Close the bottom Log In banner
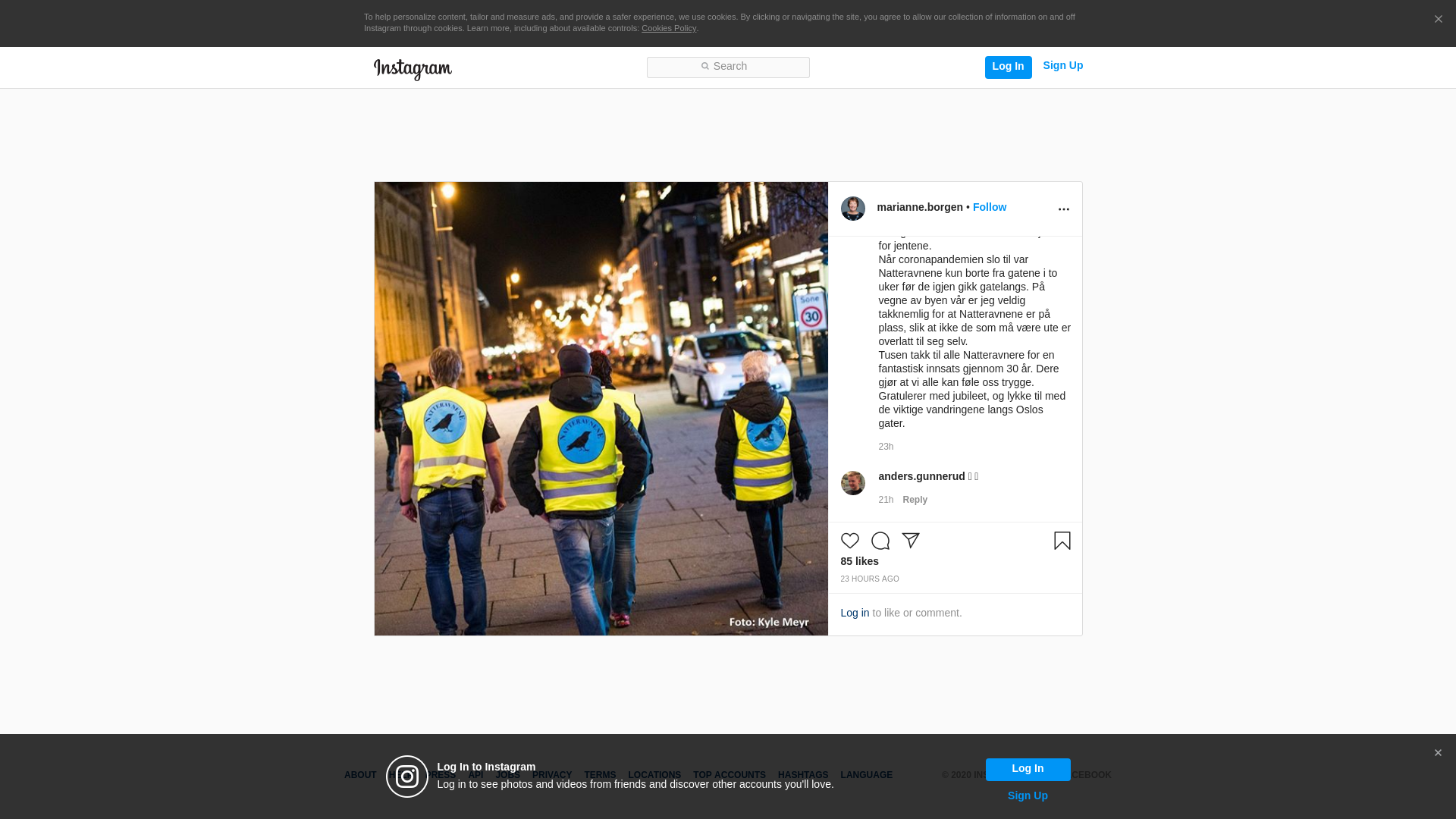The width and height of the screenshot is (1456, 819). [x=1438, y=753]
